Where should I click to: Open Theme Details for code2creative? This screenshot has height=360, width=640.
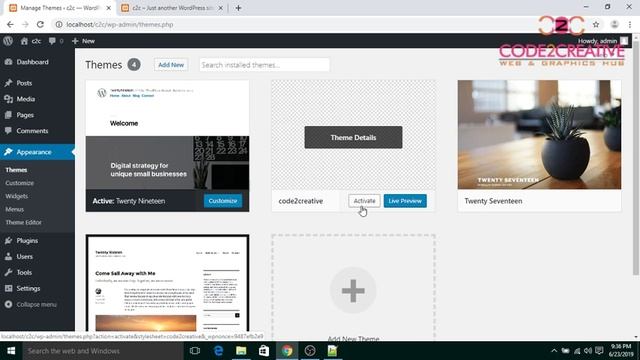(353, 138)
